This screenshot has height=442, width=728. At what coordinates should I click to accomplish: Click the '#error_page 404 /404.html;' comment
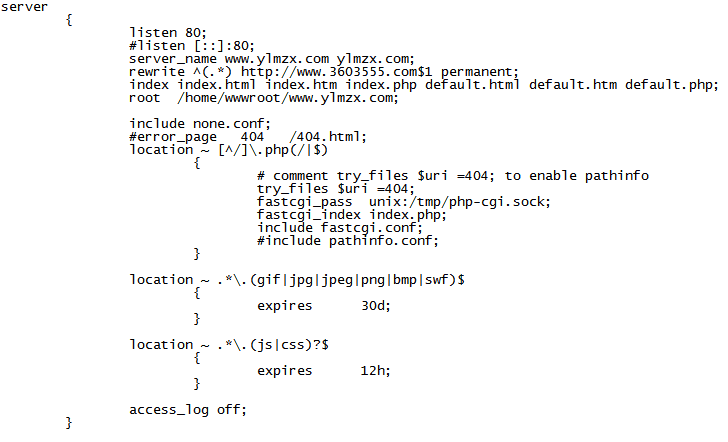click(x=248, y=137)
